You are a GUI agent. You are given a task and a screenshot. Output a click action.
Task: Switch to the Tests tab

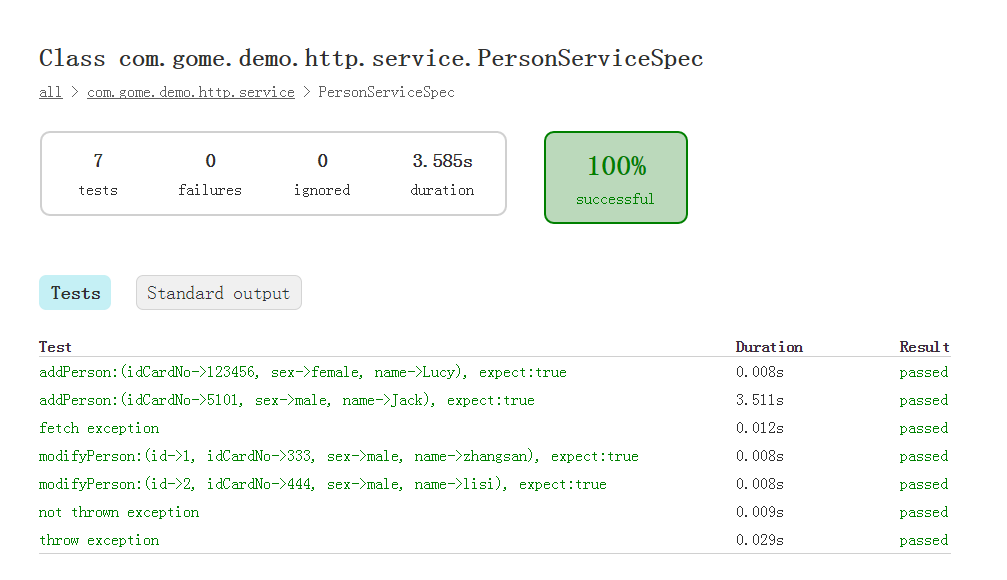(x=75, y=293)
